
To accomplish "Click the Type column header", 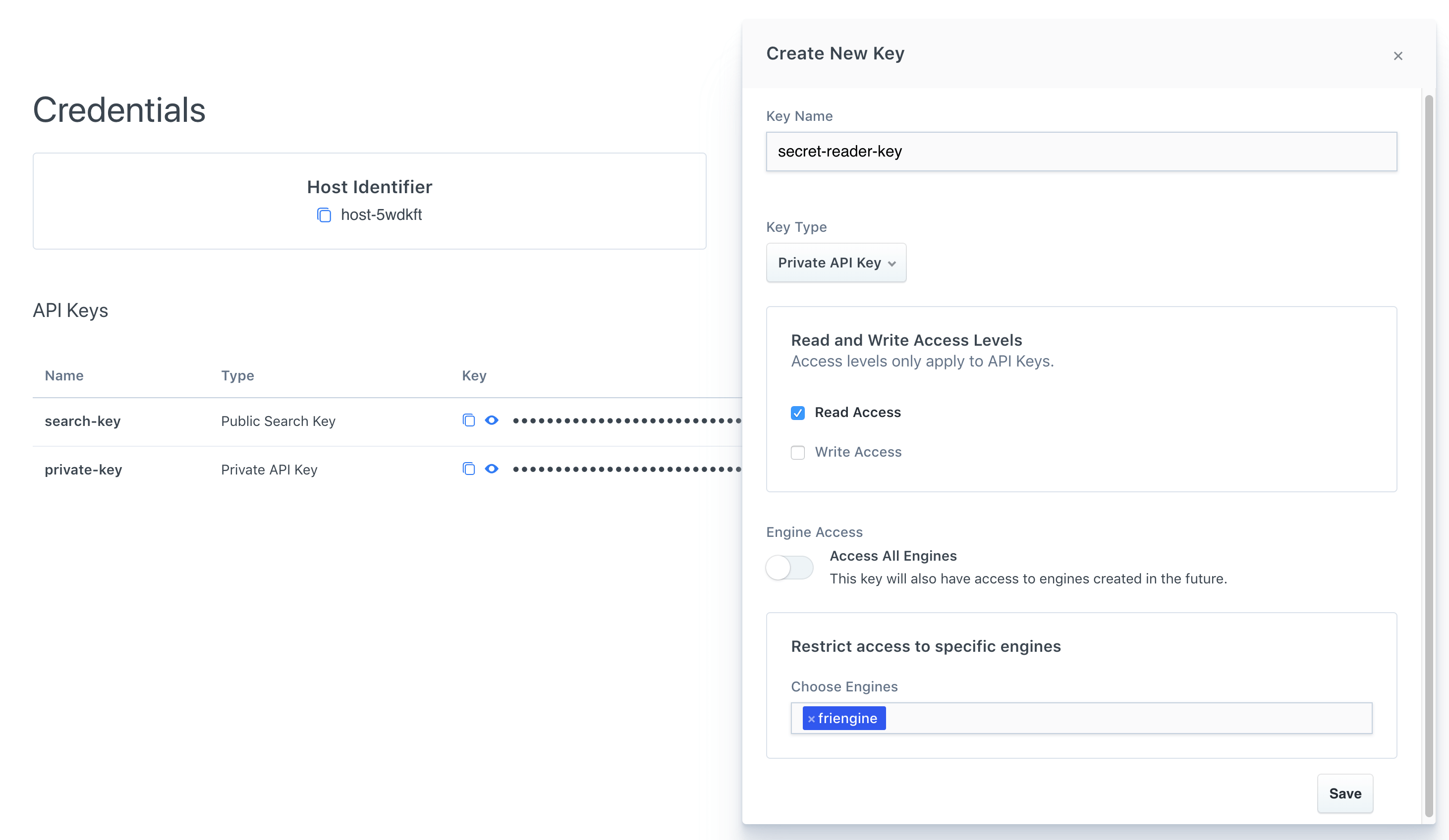I will [x=237, y=376].
